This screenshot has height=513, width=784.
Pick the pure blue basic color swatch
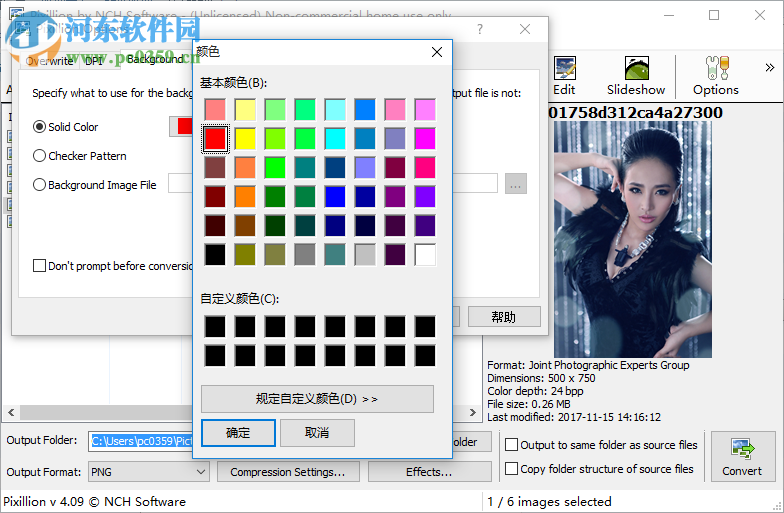point(335,196)
